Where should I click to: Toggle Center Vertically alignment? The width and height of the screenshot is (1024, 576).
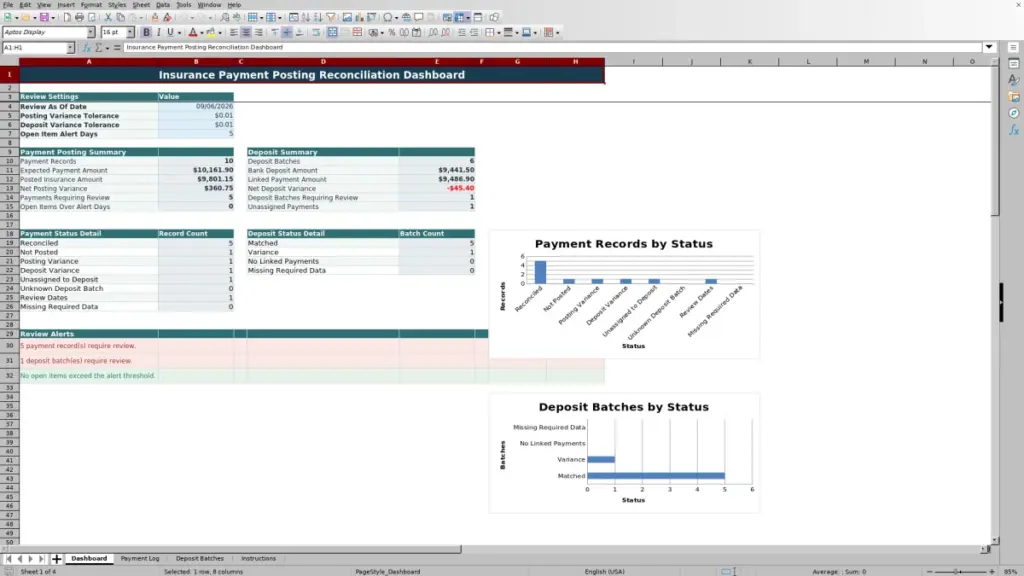(x=287, y=33)
